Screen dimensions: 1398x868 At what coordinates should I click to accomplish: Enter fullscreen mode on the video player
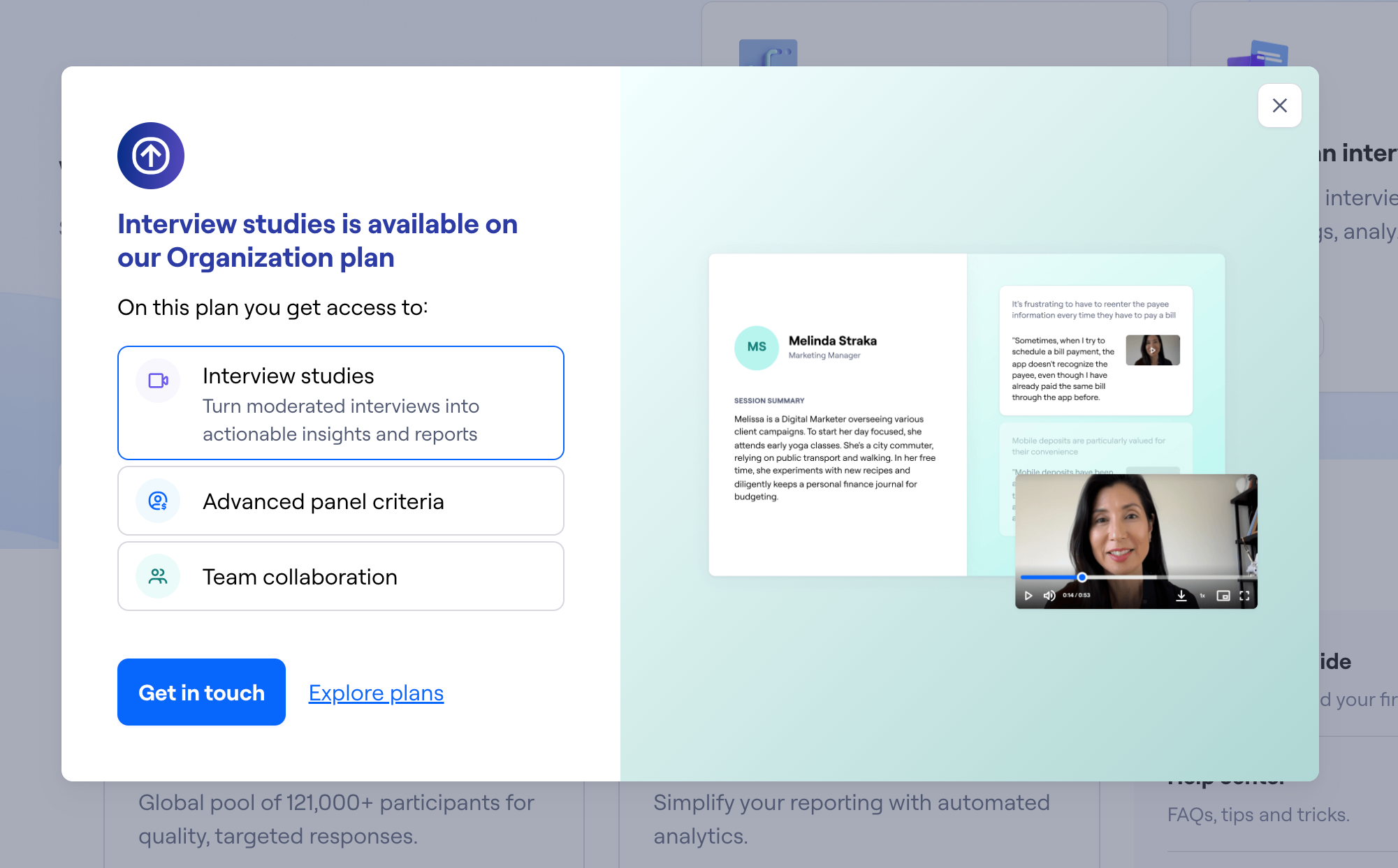click(x=1244, y=596)
